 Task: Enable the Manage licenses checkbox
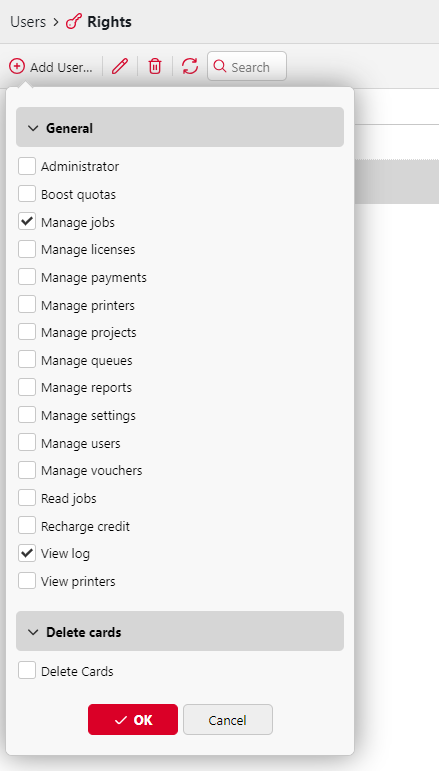coord(27,249)
